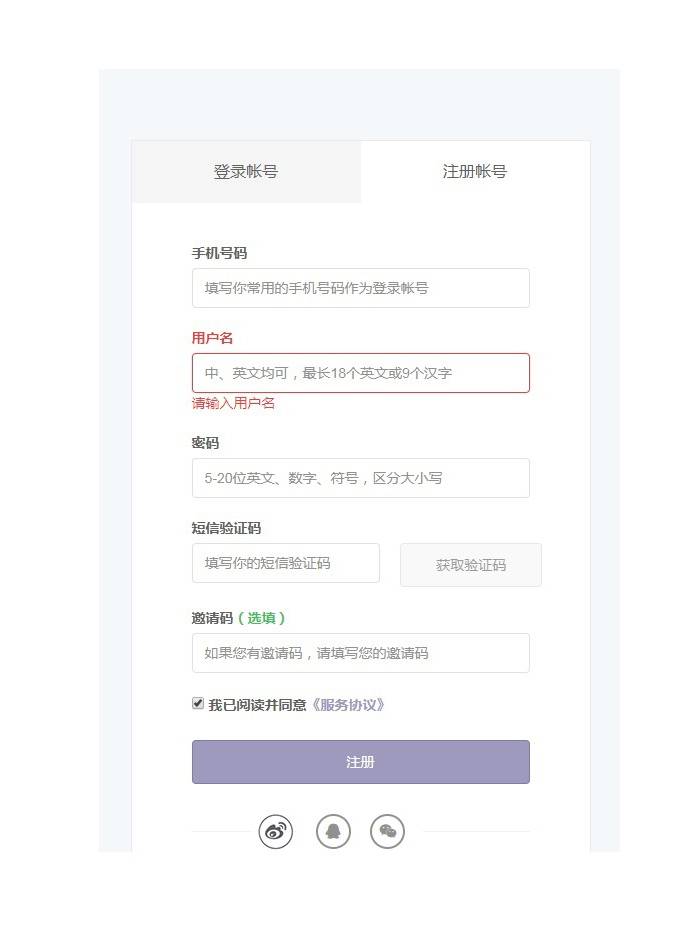Screen dimensions: 678x925
Task: Click into the red-outlined 用户名 input
Action: pos(360,373)
